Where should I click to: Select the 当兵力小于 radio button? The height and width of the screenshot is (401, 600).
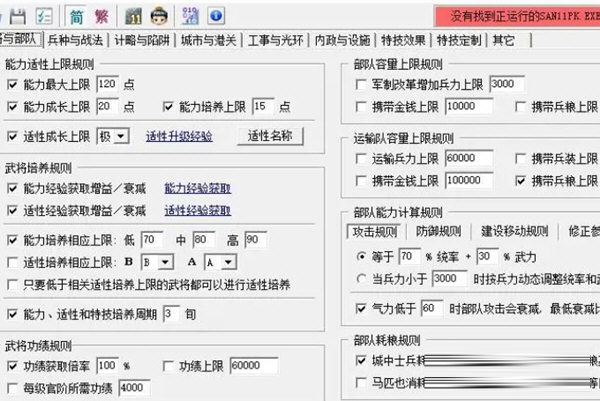point(361,279)
